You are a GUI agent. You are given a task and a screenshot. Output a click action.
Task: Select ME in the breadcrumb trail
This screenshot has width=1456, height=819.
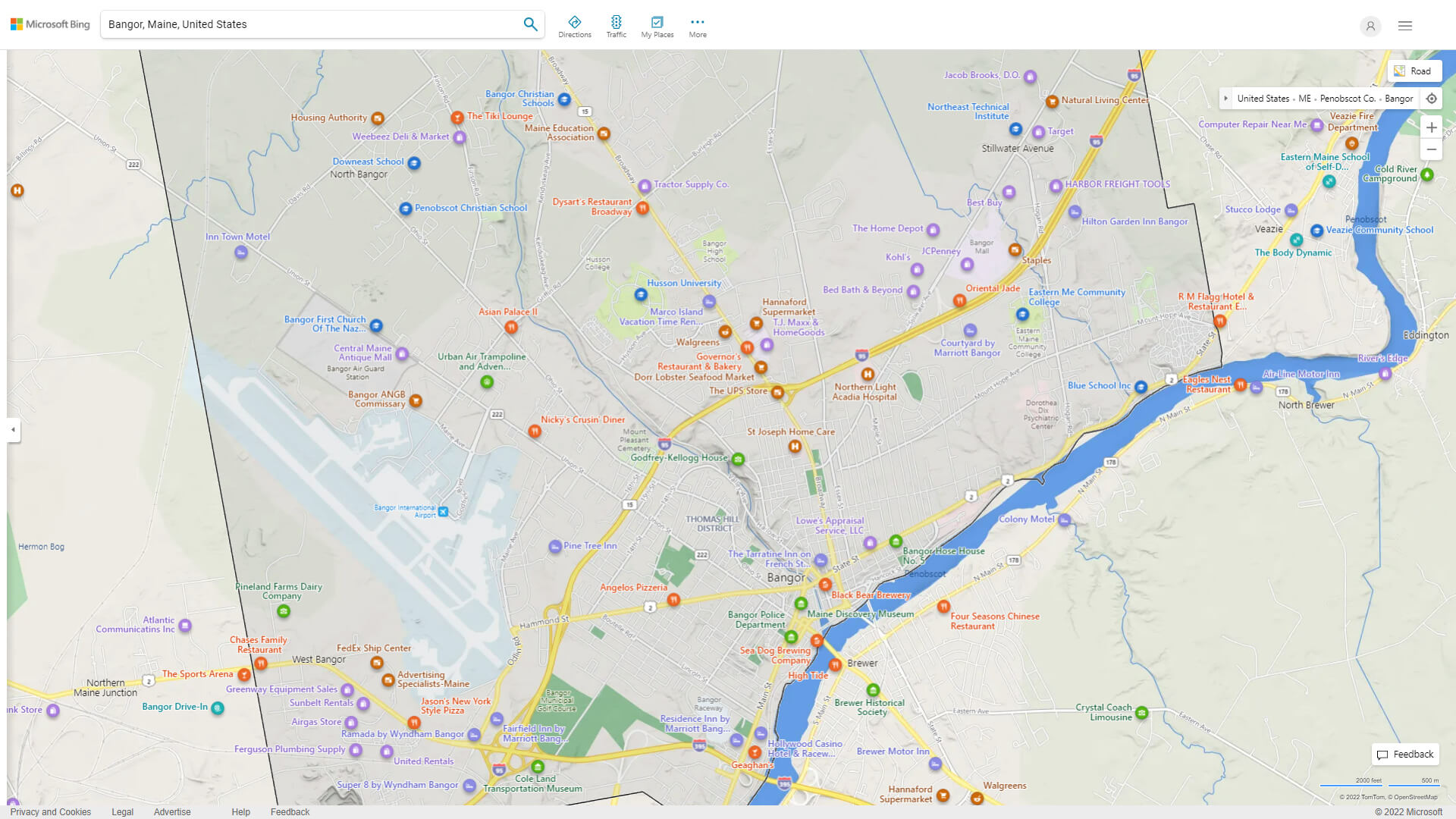[1304, 99]
